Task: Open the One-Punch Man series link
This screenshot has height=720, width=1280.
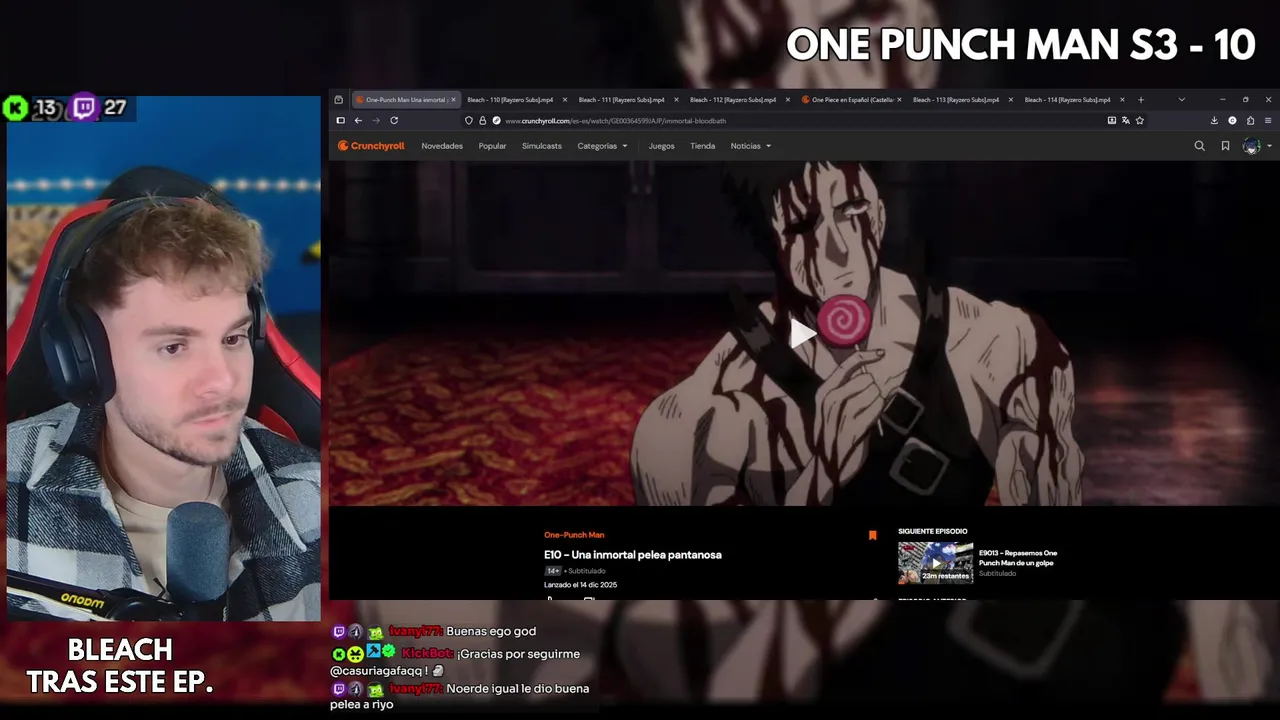Action: tap(574, 535)
